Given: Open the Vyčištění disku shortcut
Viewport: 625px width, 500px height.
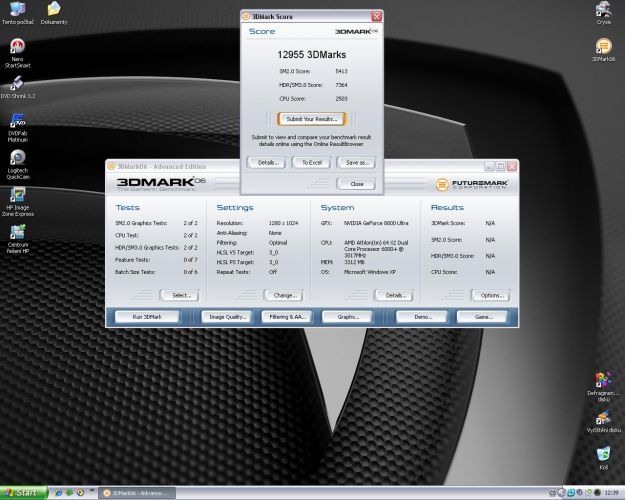Looking at the screenshot, I should point(603,421).
